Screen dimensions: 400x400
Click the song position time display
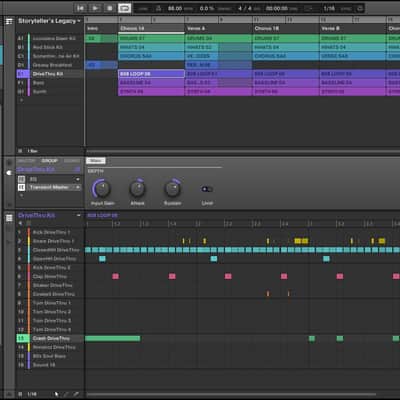coord(277,8)
